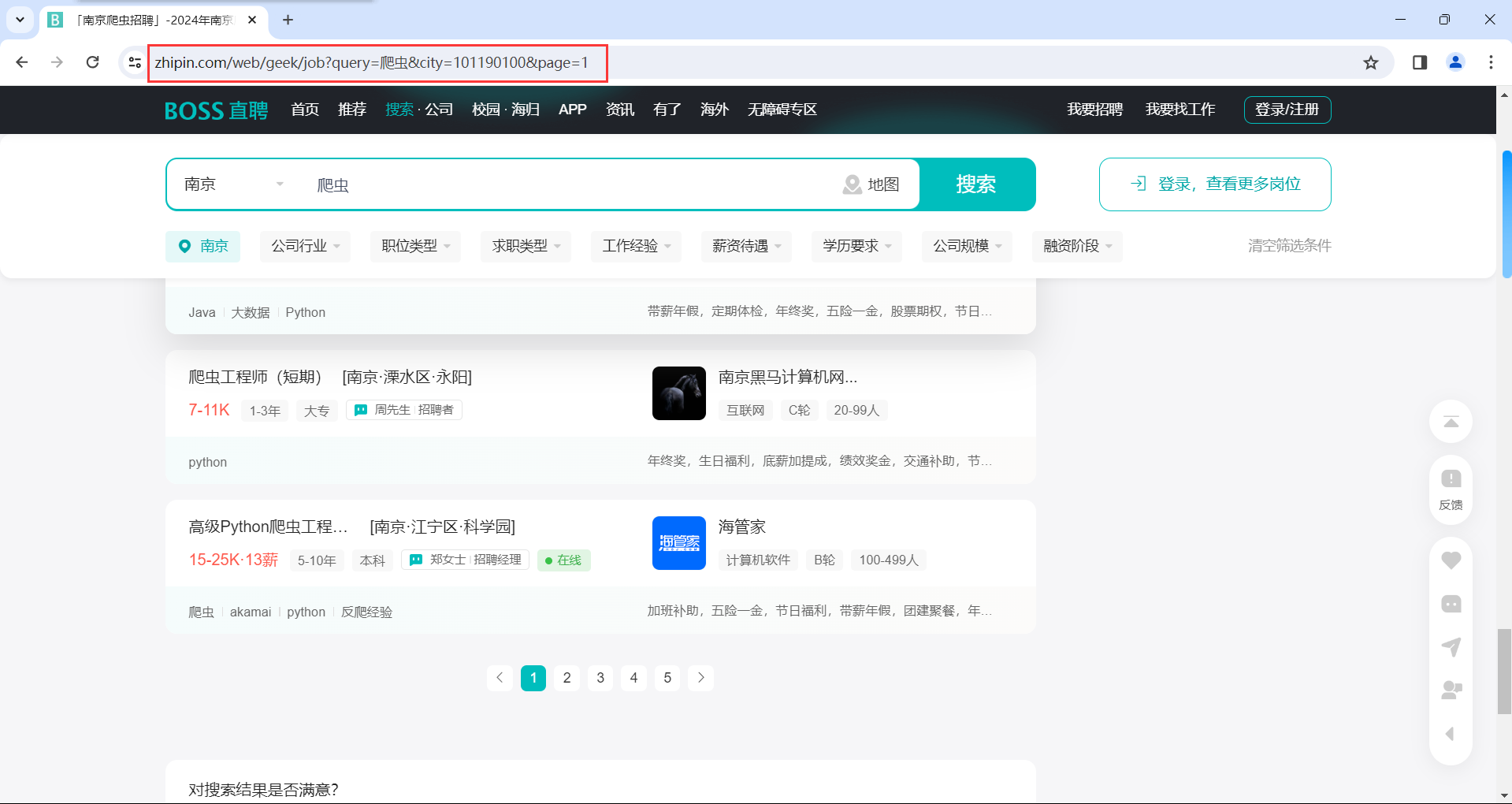The image size is (1512, 804).
Task: Click the person icon in sidebar
Action: tap(1451, 690)
